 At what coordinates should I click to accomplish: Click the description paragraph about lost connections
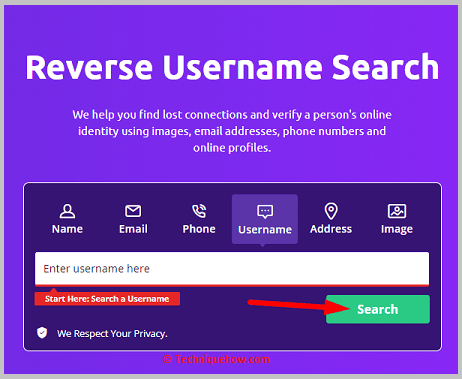coord(232,131)
